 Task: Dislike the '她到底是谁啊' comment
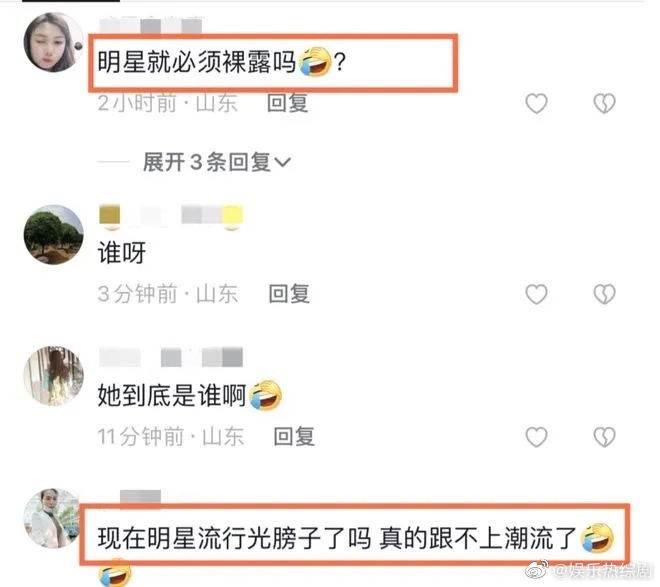pos(604,436)
